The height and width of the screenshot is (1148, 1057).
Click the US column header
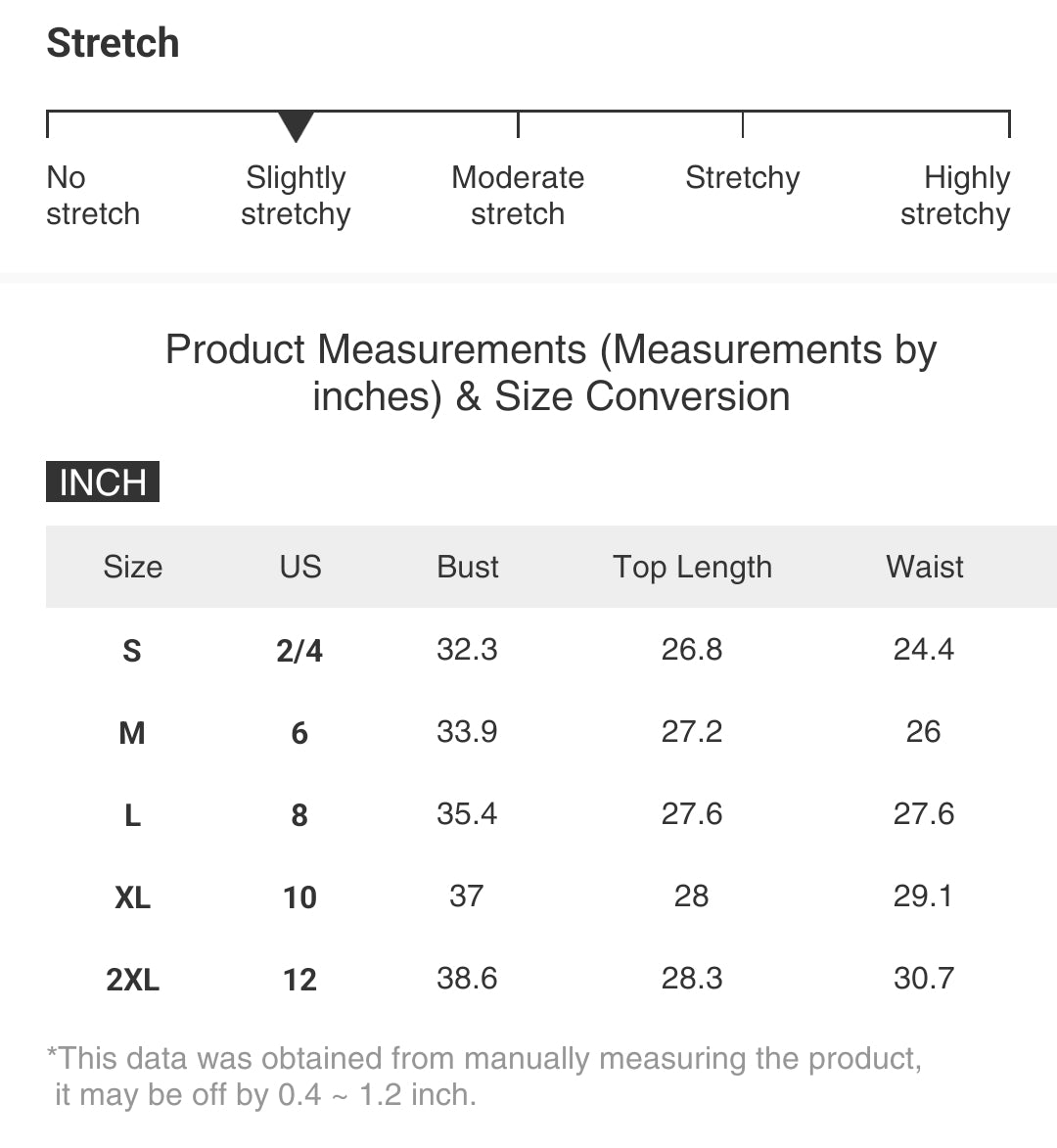(300, 567)
